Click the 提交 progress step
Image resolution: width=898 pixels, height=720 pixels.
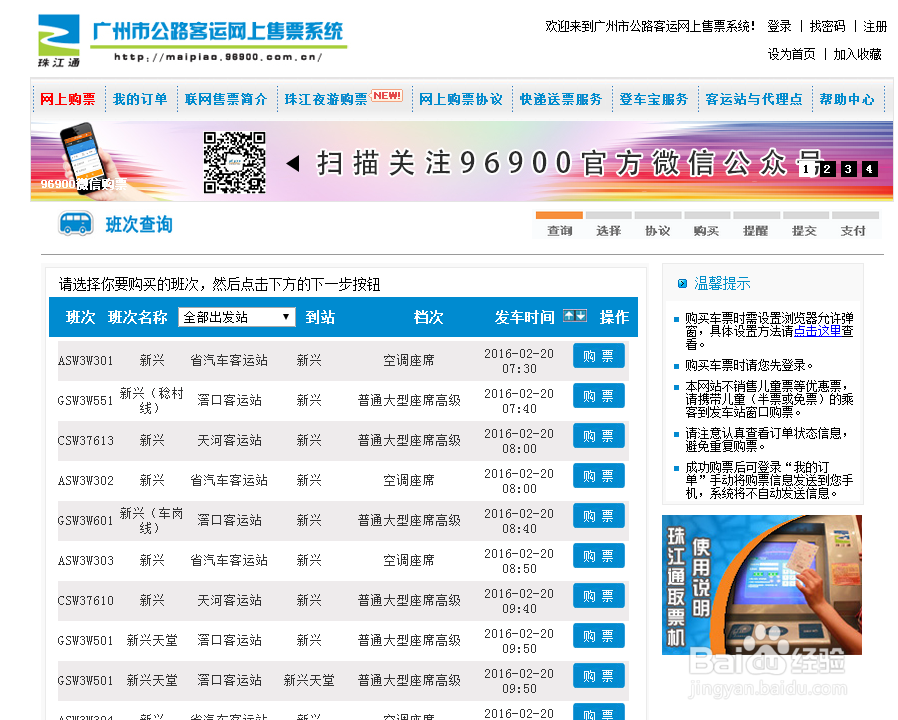tap(804, 231)
